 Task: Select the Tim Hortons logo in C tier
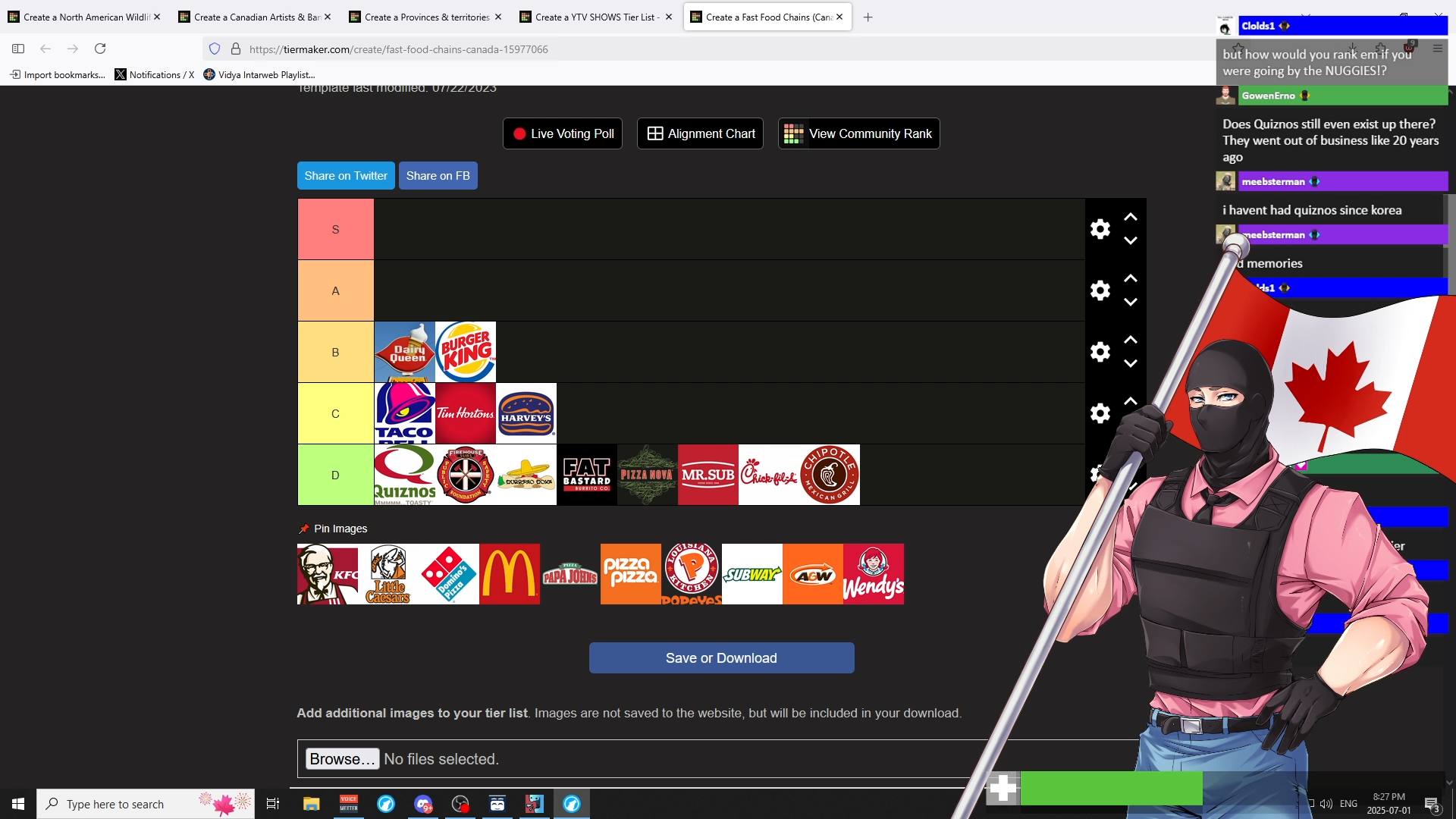(465, 413)
